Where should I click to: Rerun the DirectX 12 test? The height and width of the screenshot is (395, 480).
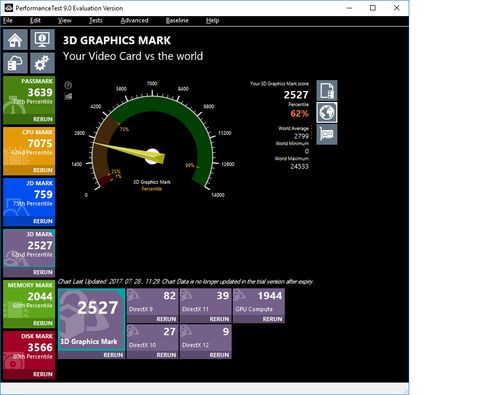pyautogui.click(x=219, y=355)
